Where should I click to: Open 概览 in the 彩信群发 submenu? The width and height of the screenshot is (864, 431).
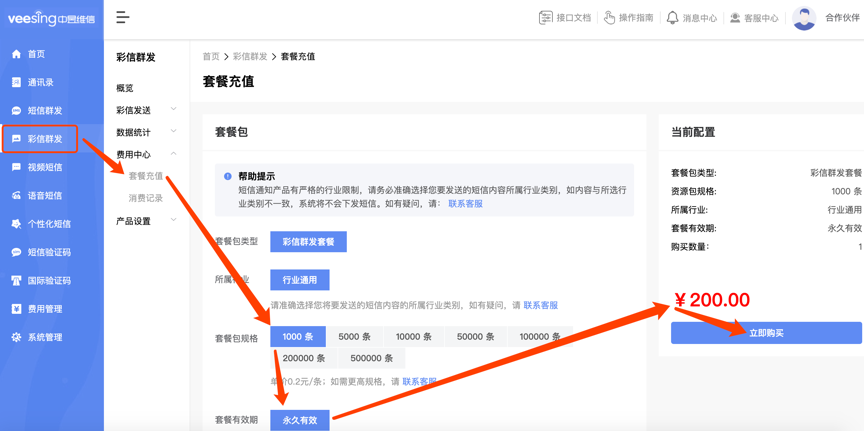pyautogui.click(x=125, y=88)
